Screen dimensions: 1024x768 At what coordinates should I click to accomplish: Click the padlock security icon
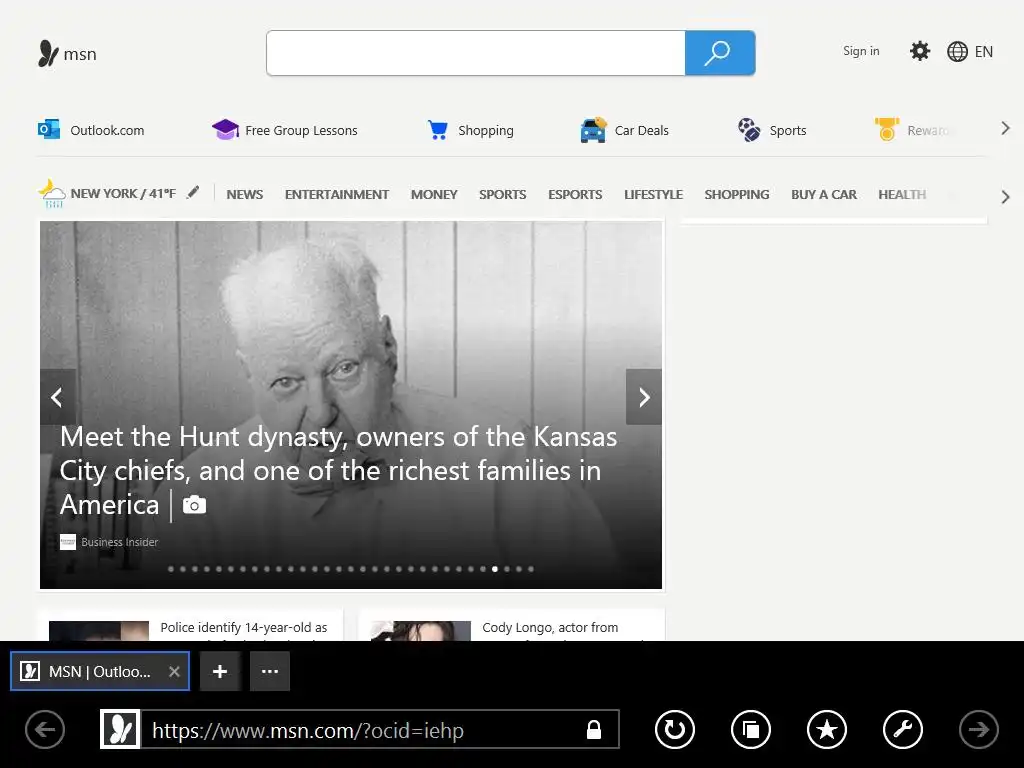tap(594, 729)
